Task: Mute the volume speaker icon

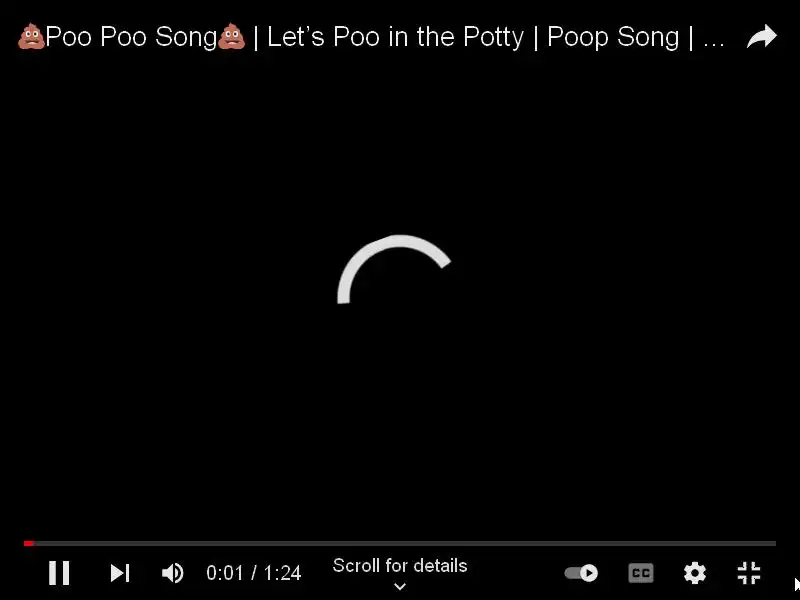Action: [172, 572]
